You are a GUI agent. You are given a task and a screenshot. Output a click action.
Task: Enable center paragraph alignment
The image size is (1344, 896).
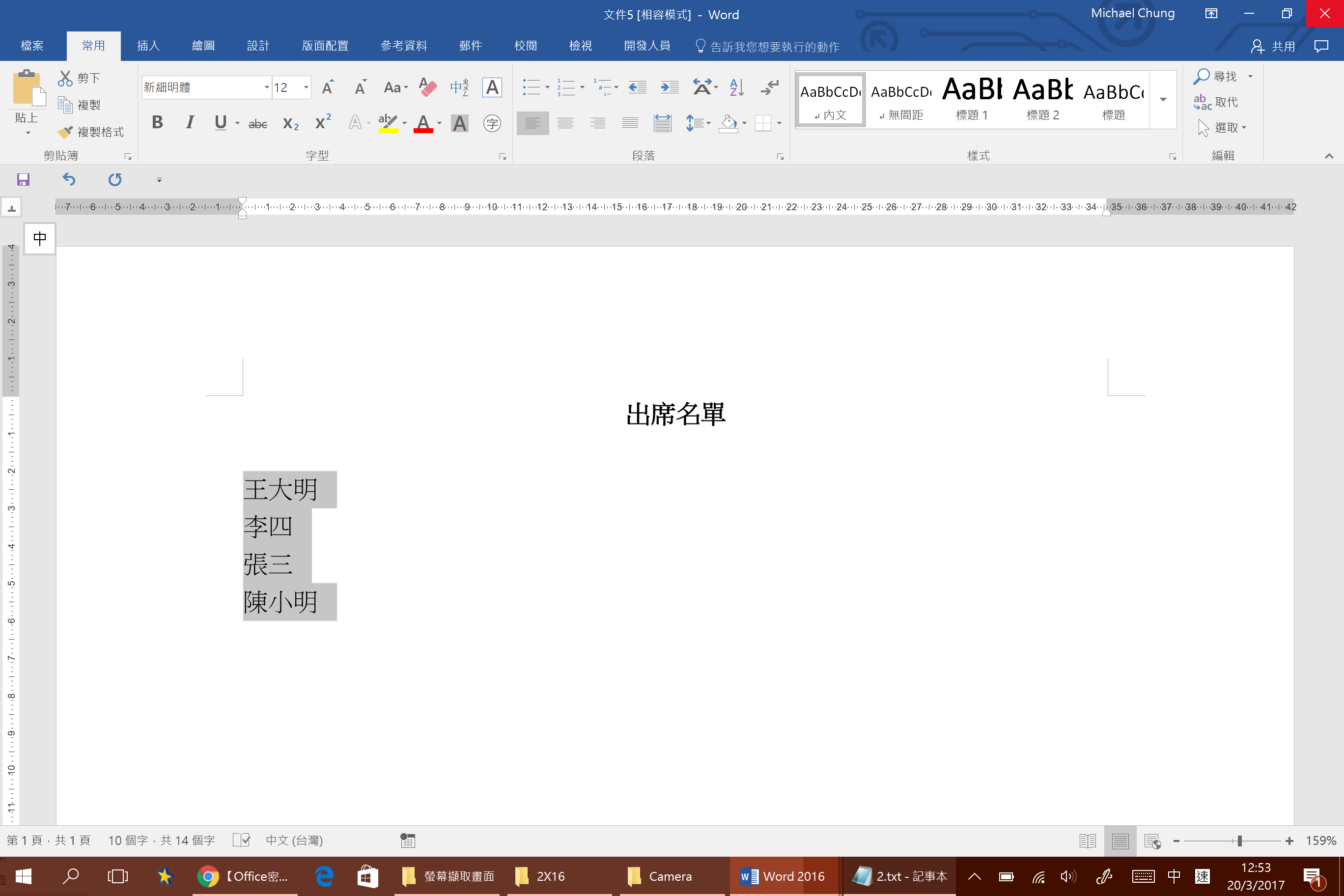coord(565,123)
